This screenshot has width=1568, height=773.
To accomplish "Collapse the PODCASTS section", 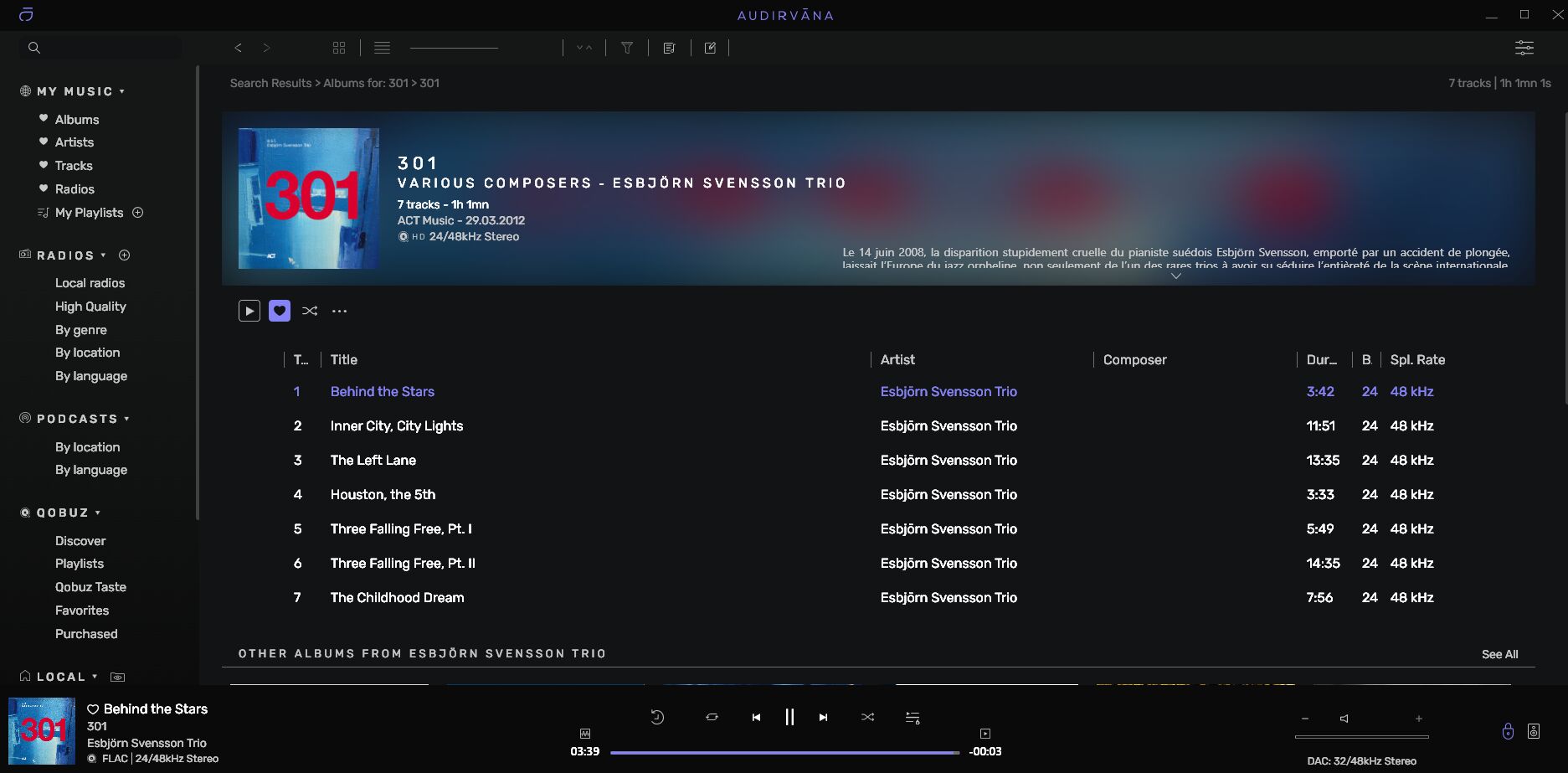I will pos(127,419).
